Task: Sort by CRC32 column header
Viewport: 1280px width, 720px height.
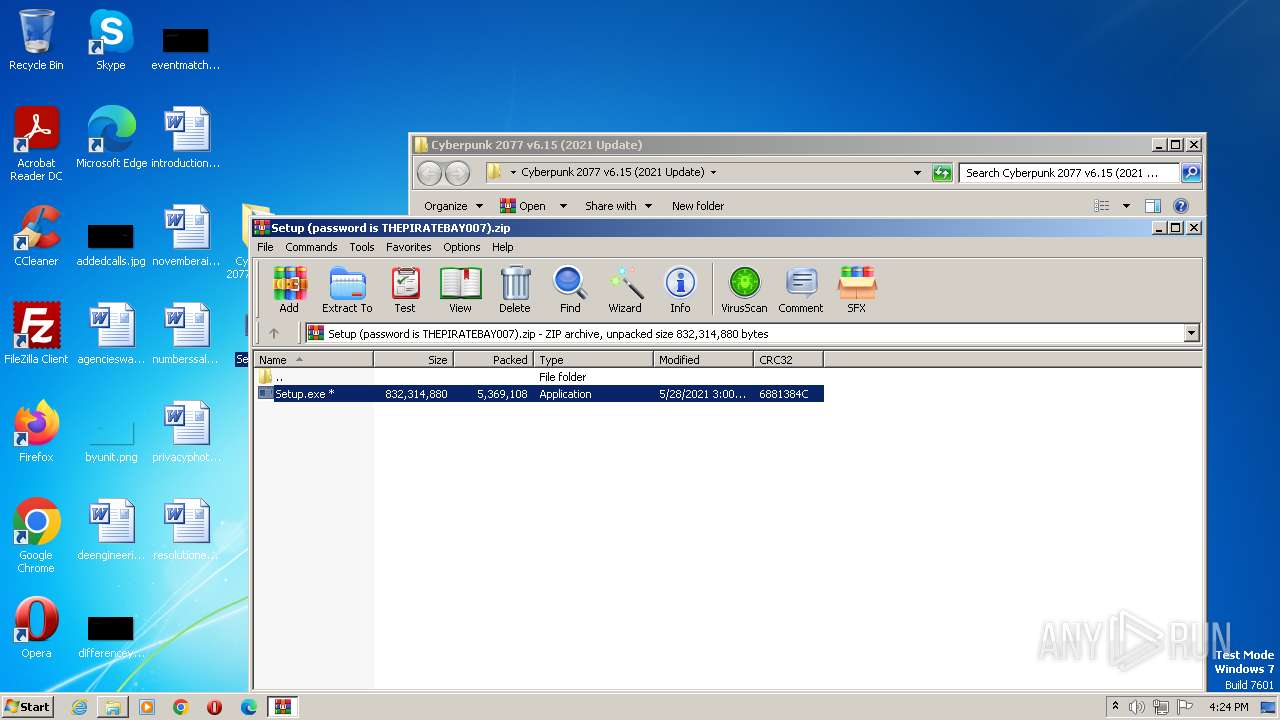Action: click(x=788, y=360)
